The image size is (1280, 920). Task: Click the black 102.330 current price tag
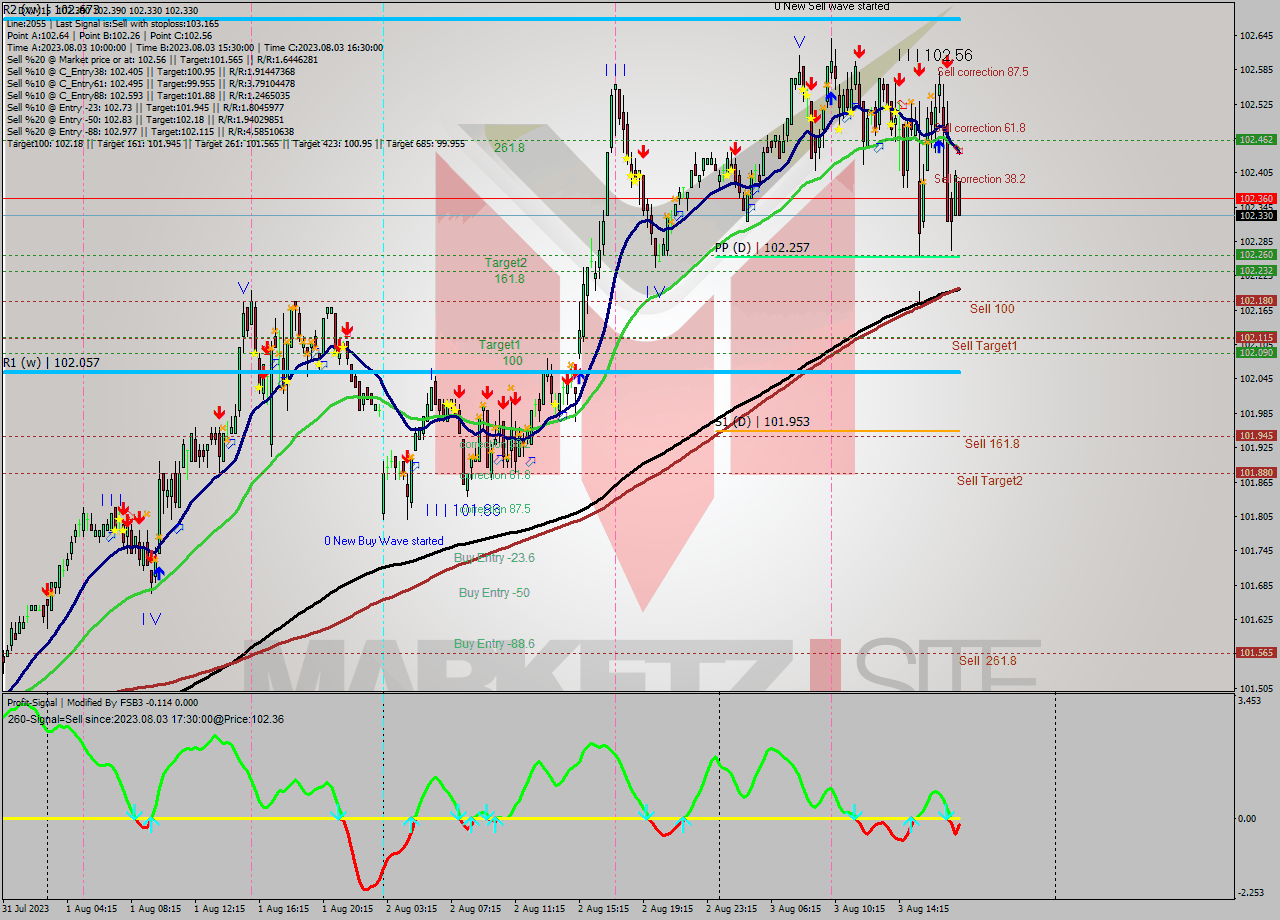[x=1255, y=215]
